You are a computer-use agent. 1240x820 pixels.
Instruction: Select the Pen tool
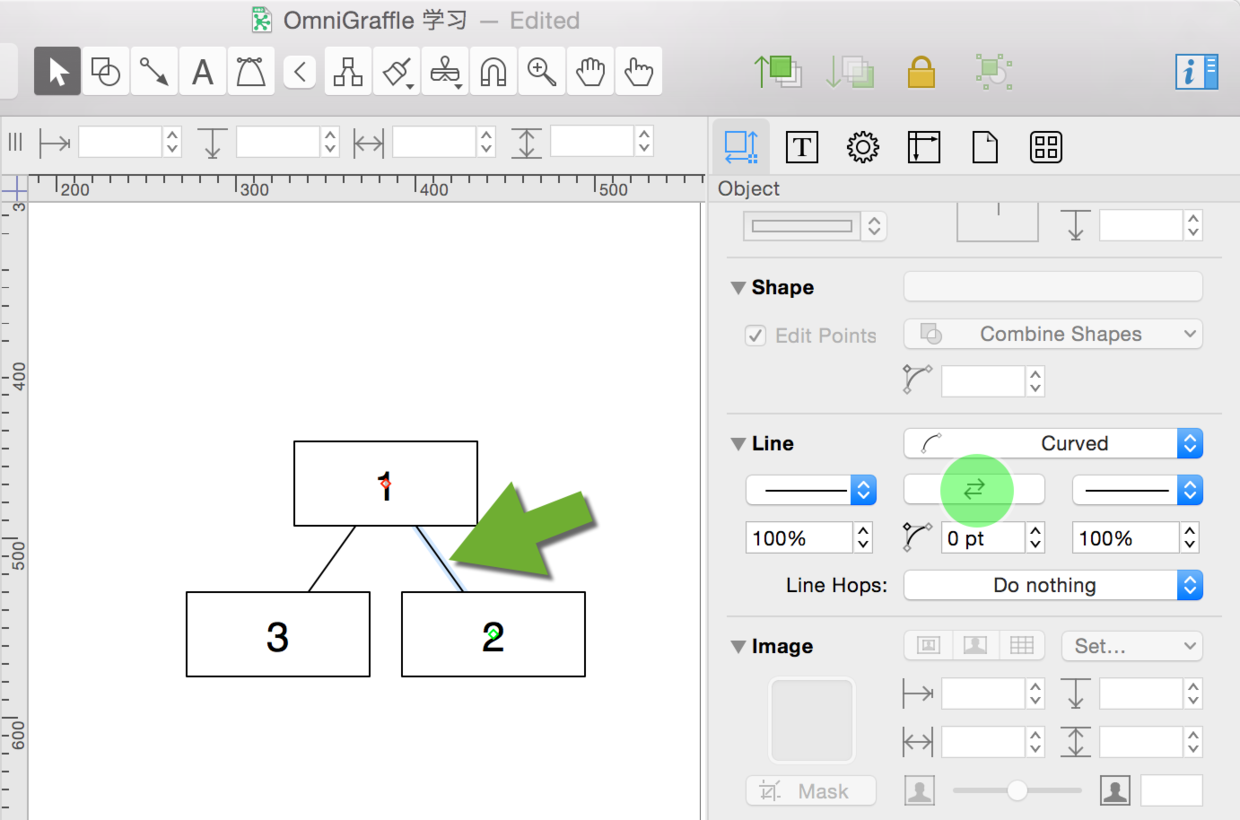click(x=251, y=71)
